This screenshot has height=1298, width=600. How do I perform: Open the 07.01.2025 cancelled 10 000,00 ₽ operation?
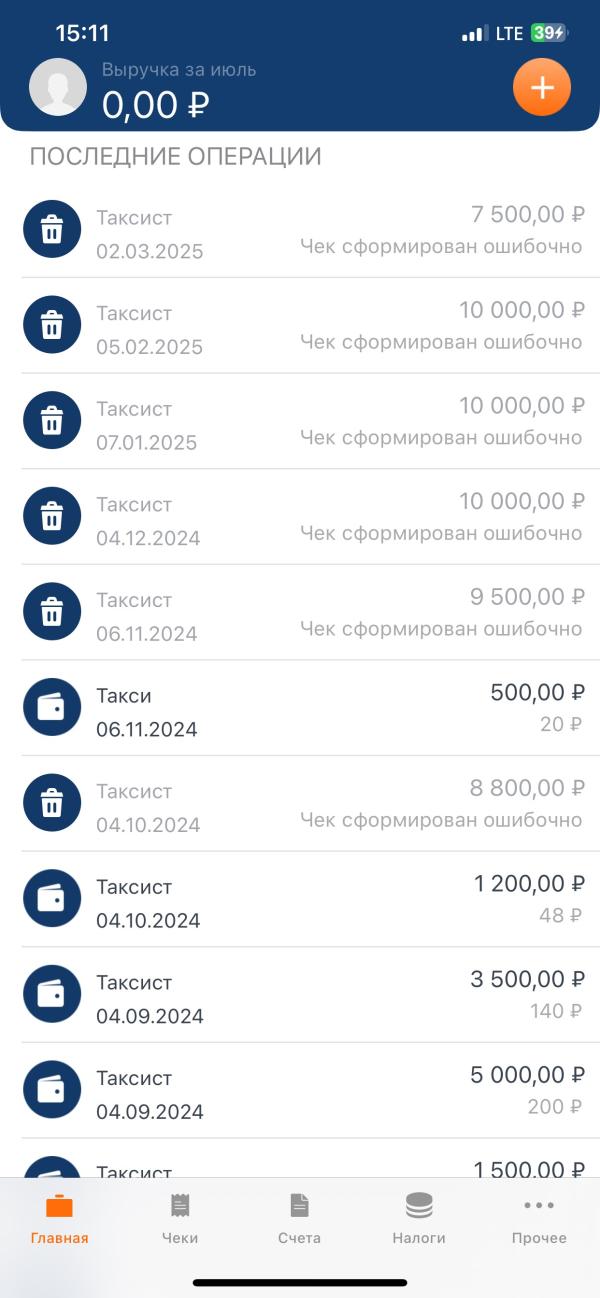[x=300, y=421]
